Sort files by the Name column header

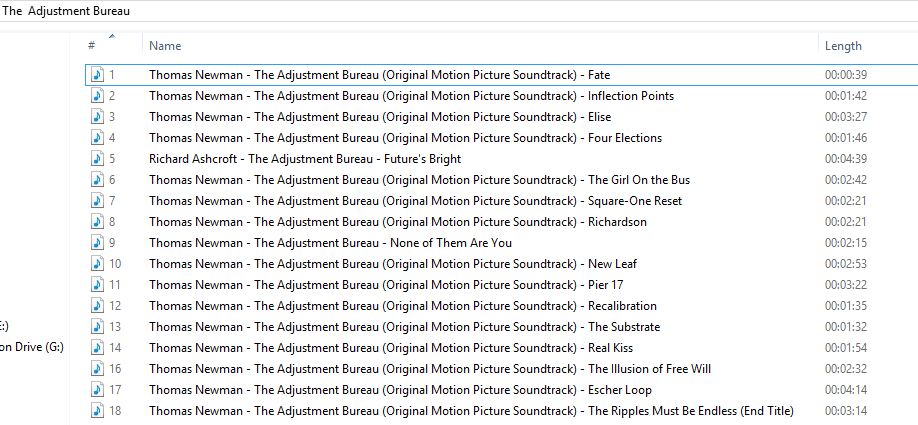[165, 46]
